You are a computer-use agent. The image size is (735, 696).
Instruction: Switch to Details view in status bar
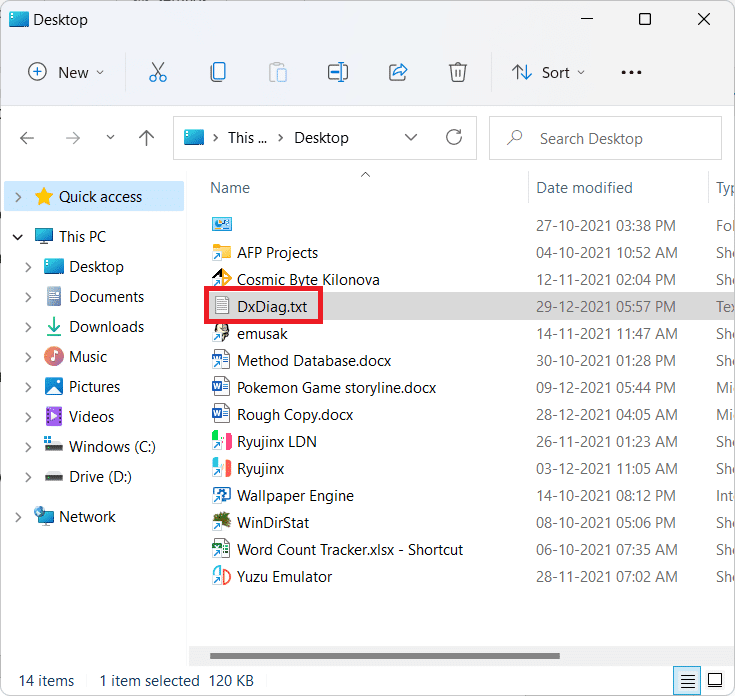point(687,681)
